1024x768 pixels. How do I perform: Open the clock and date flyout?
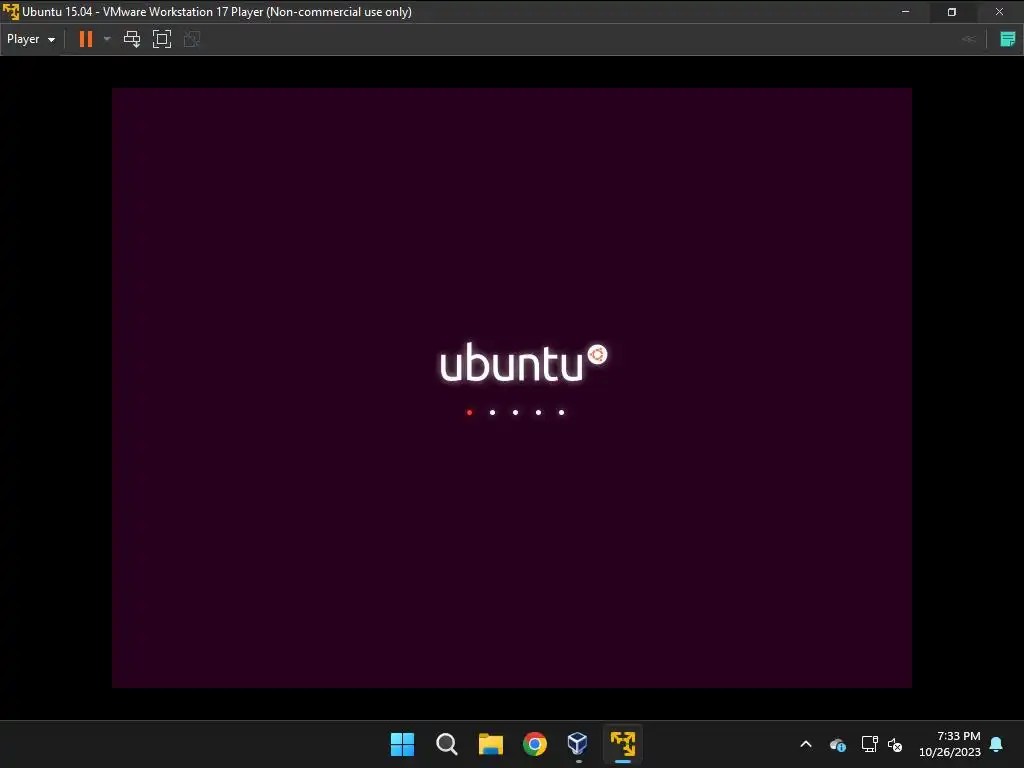pyautogui.click(x=950, y=744)
